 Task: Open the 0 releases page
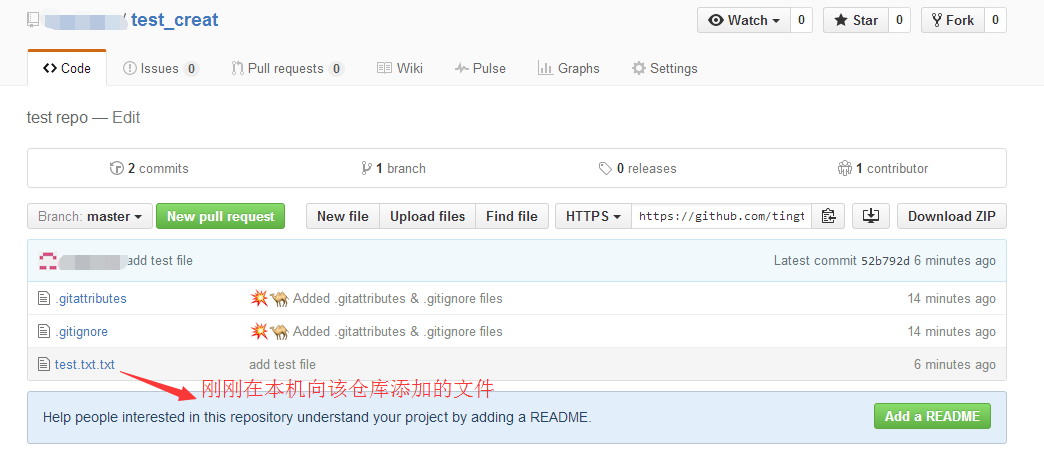tap(638, 168)
